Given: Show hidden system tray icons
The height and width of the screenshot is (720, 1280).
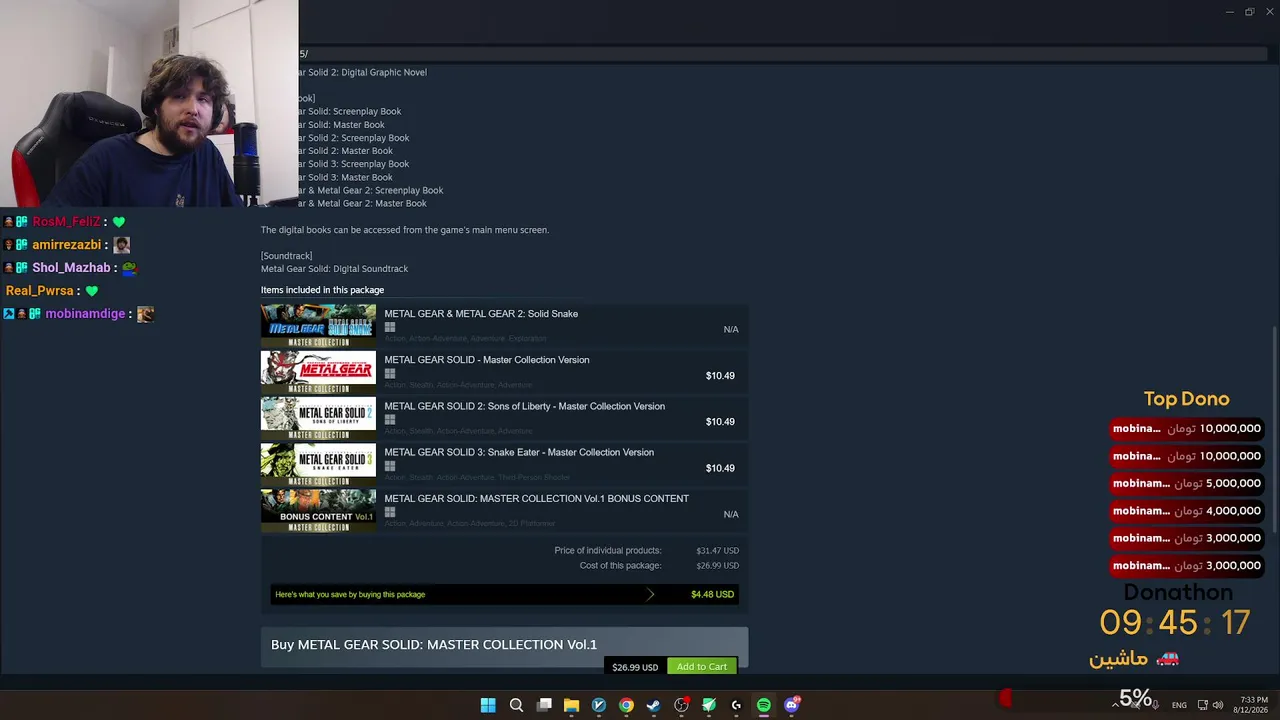Looking at the screenshot, I should click(x=1115, y=705).
